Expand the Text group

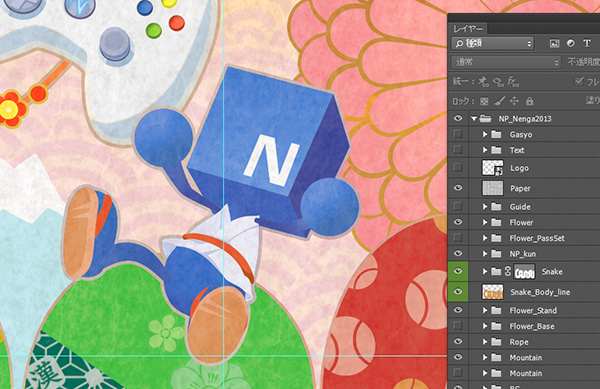(x=485, y=150)
